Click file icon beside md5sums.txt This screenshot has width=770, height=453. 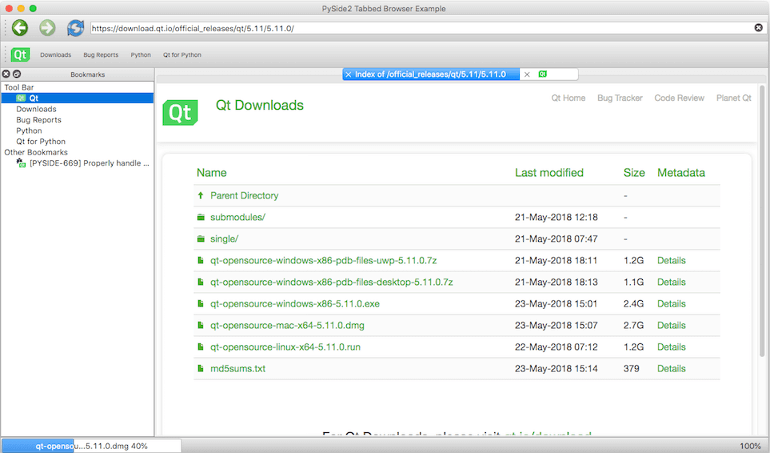point(200,368)
